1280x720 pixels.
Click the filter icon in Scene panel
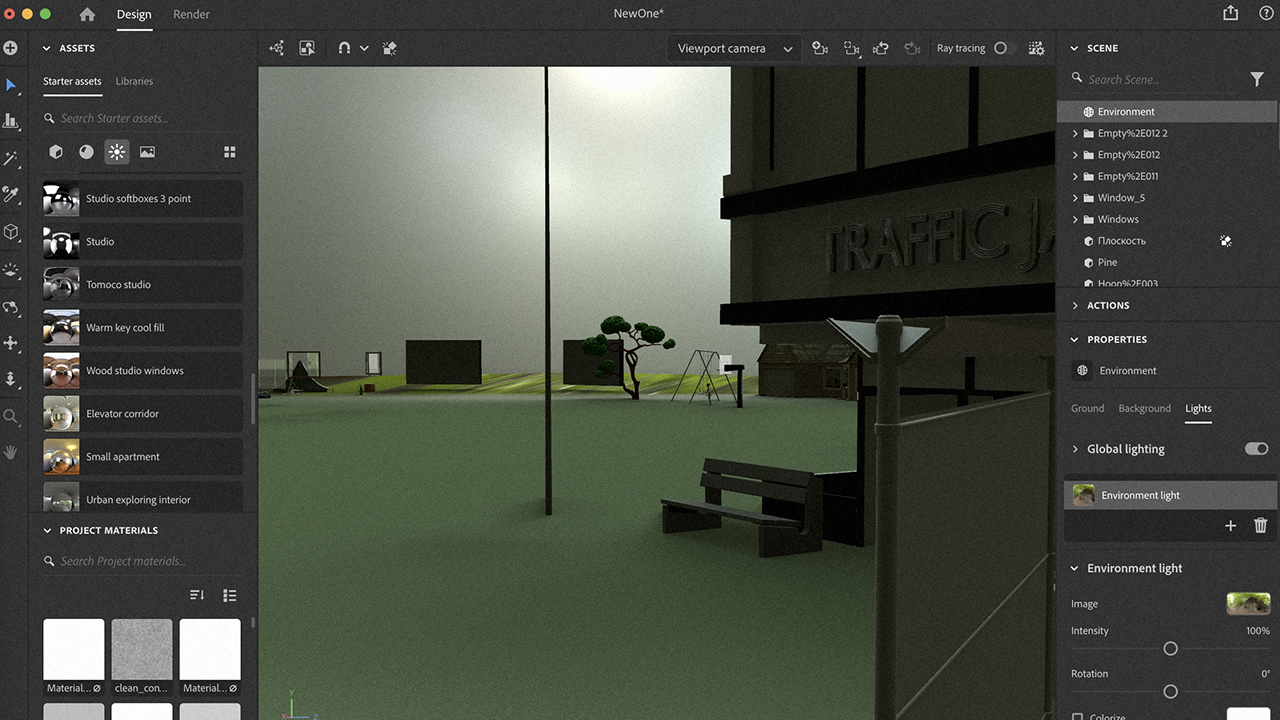[1257, 79]
